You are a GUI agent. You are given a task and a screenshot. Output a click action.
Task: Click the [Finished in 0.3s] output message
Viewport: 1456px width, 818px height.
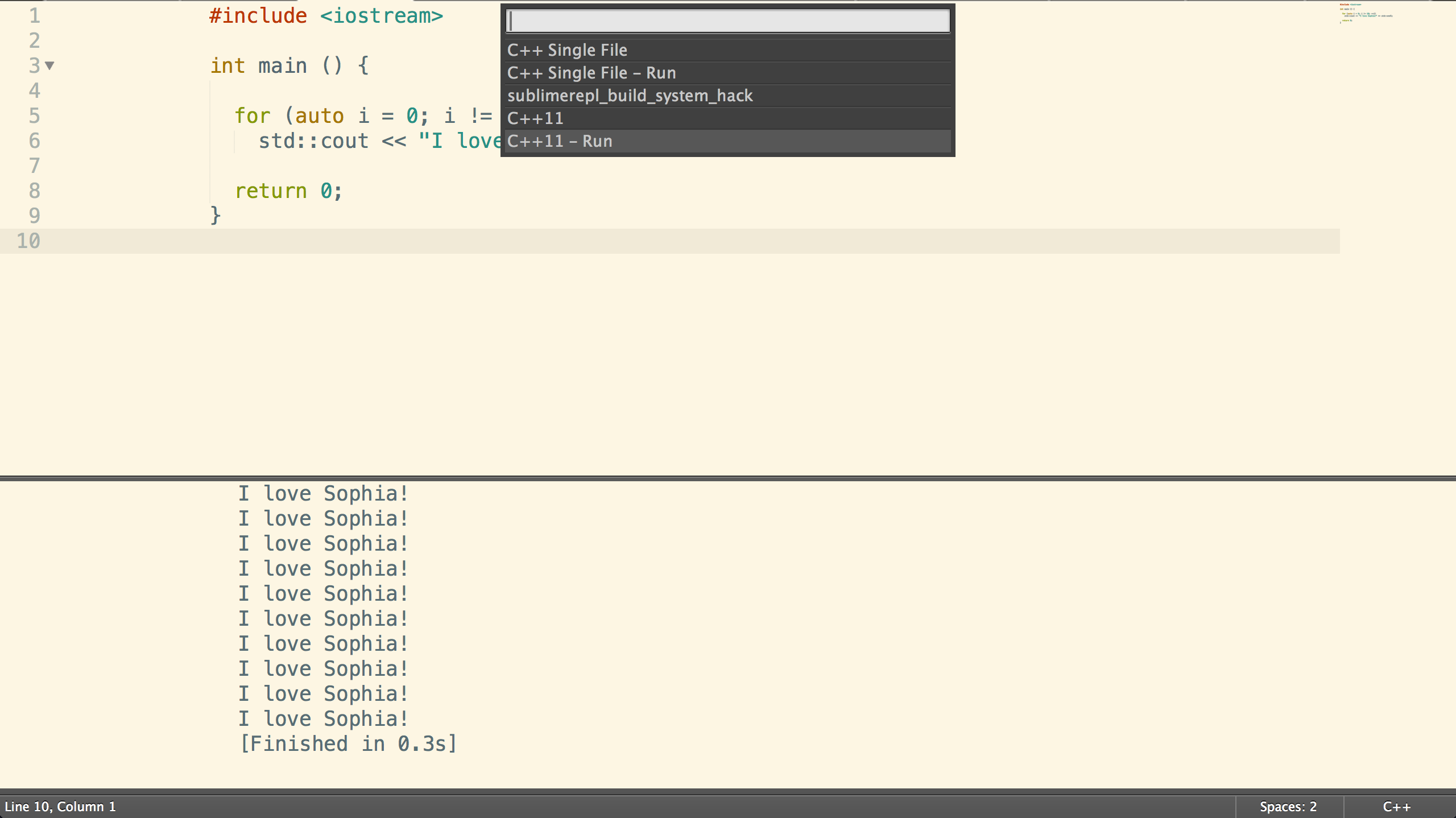pos(348,744)
